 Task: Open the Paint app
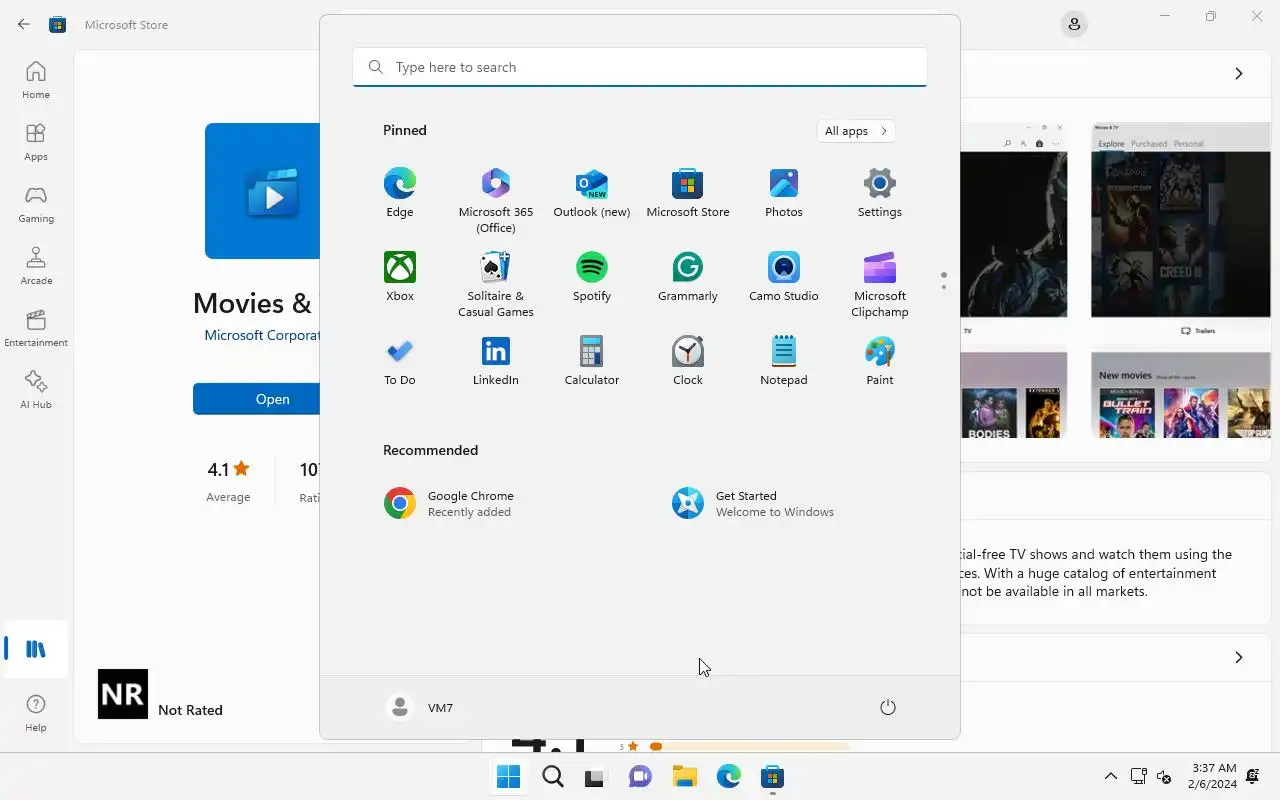(880, 360)
